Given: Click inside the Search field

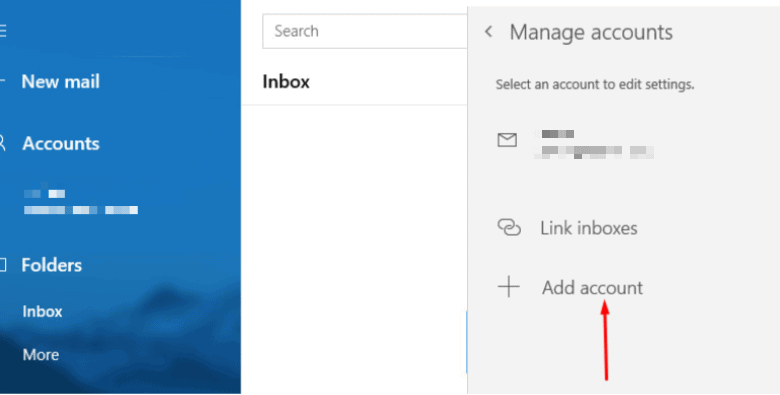Looking at the screenshot, I should [365, 31].
